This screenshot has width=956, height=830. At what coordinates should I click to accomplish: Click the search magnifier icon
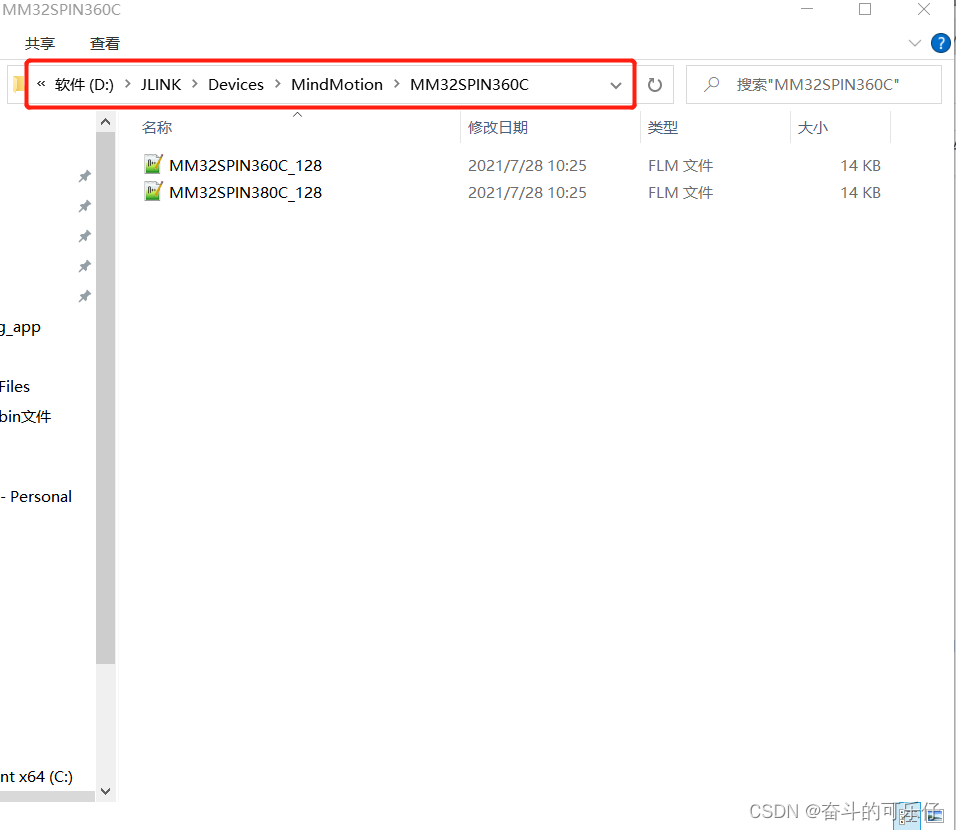pyautogui.click(x=711, y=84)
